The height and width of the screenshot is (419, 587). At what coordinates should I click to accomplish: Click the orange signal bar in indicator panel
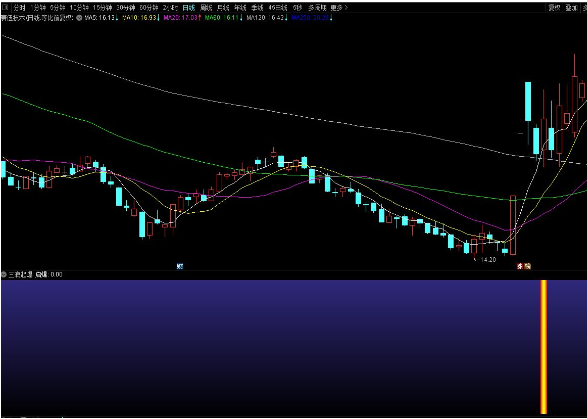pos(544,347)
